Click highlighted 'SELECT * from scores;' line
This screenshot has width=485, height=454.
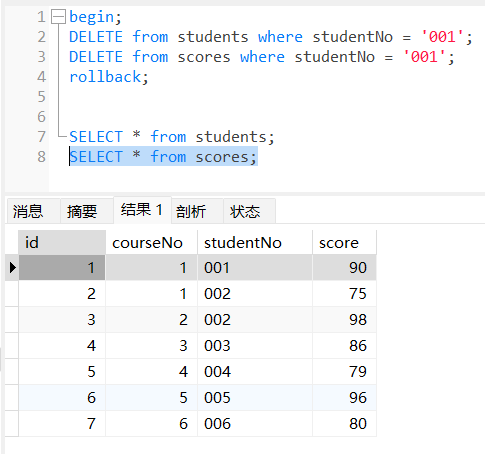tap(163, 157)
